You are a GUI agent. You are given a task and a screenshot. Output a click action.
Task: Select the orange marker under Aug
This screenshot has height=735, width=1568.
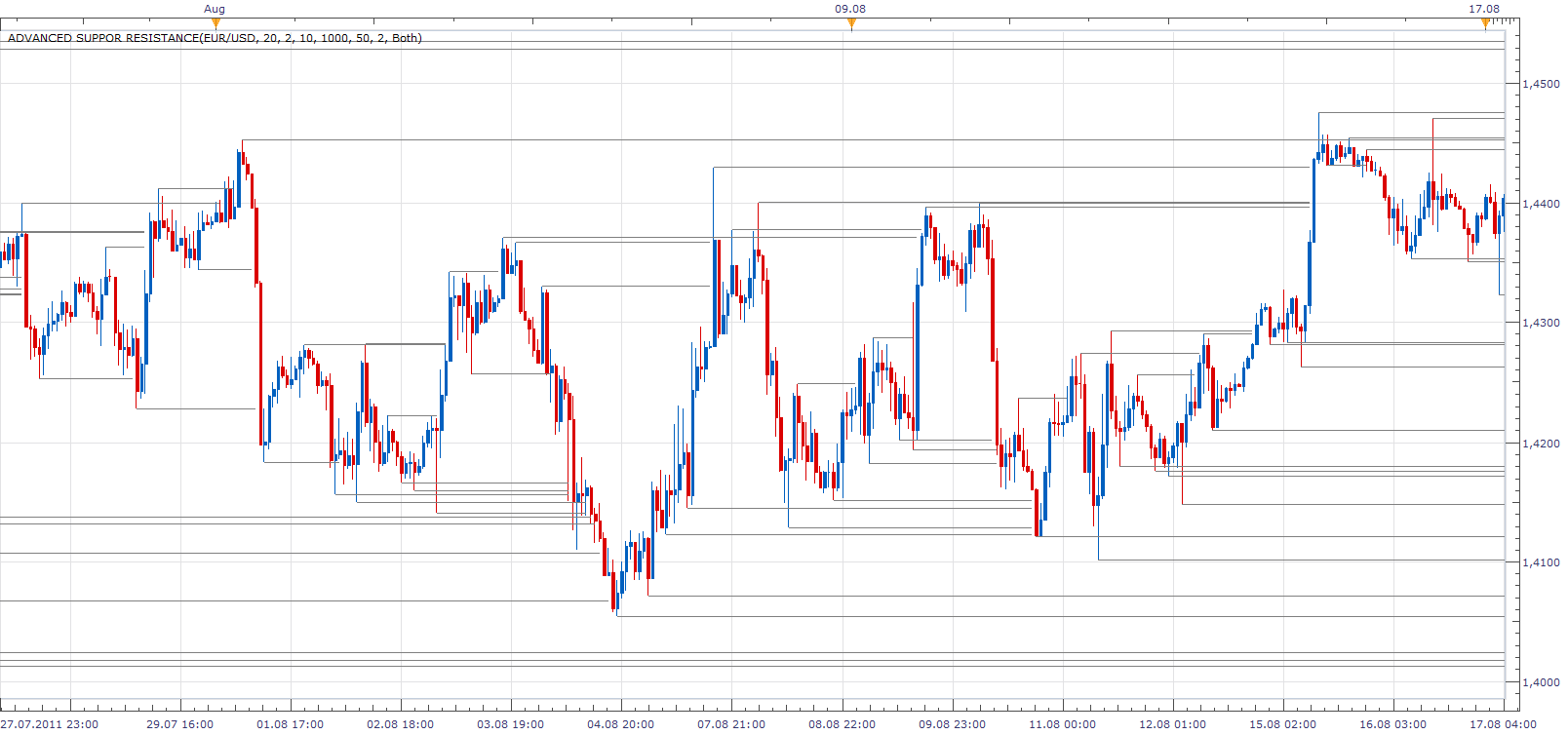tap(216, 23)
